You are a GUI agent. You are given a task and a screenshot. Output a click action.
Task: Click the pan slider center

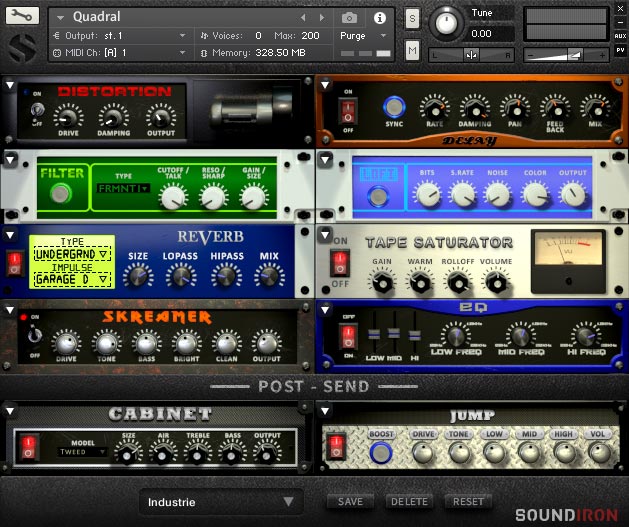(x=471, y=55)
